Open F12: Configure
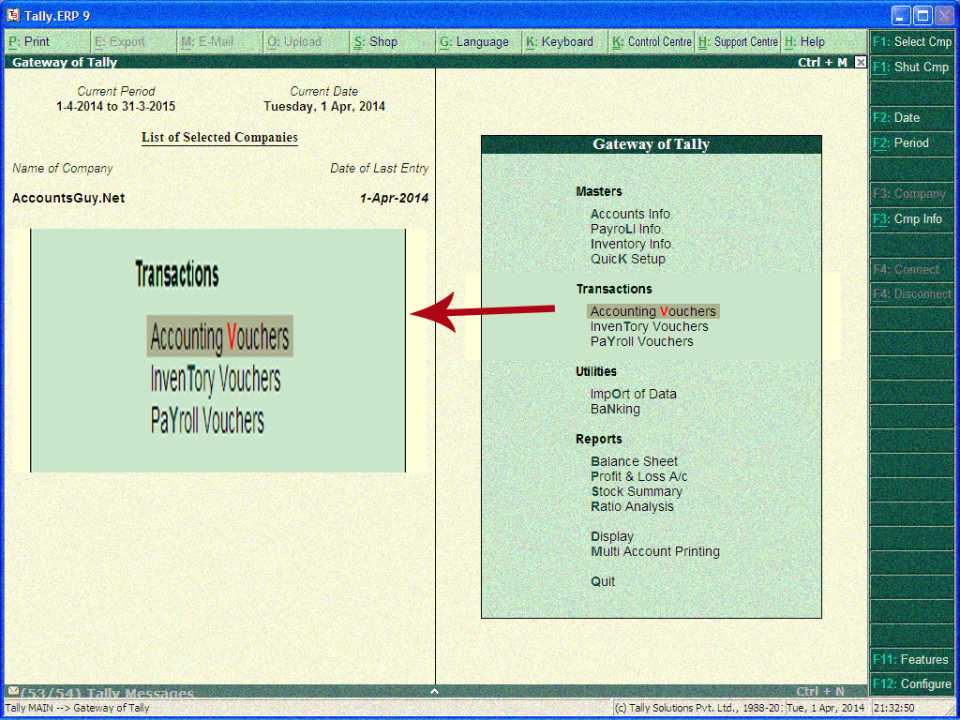Image resolution: width=960 pixels, height=720 pixels. point(911,683)
